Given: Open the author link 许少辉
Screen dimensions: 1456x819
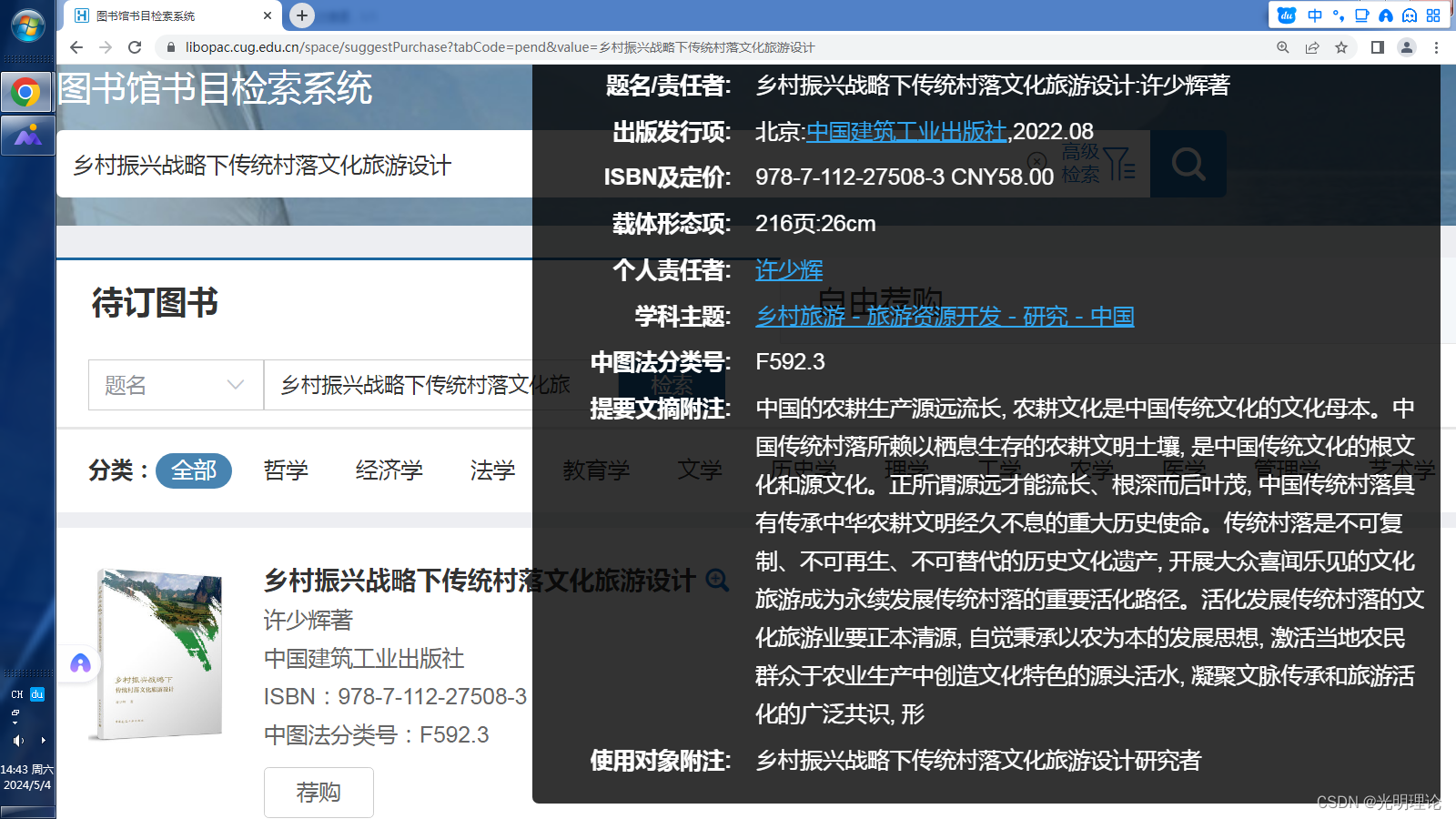Looking at the screenshot, I should pos(789,270).
